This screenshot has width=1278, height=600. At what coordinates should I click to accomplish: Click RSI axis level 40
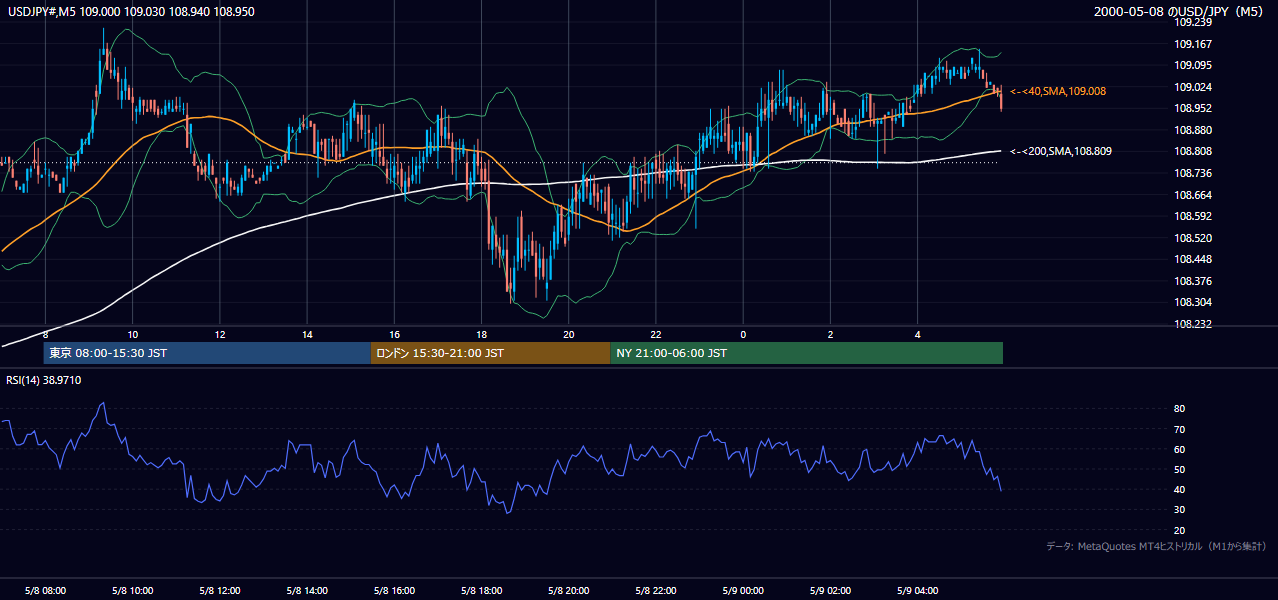[1179, 489]
